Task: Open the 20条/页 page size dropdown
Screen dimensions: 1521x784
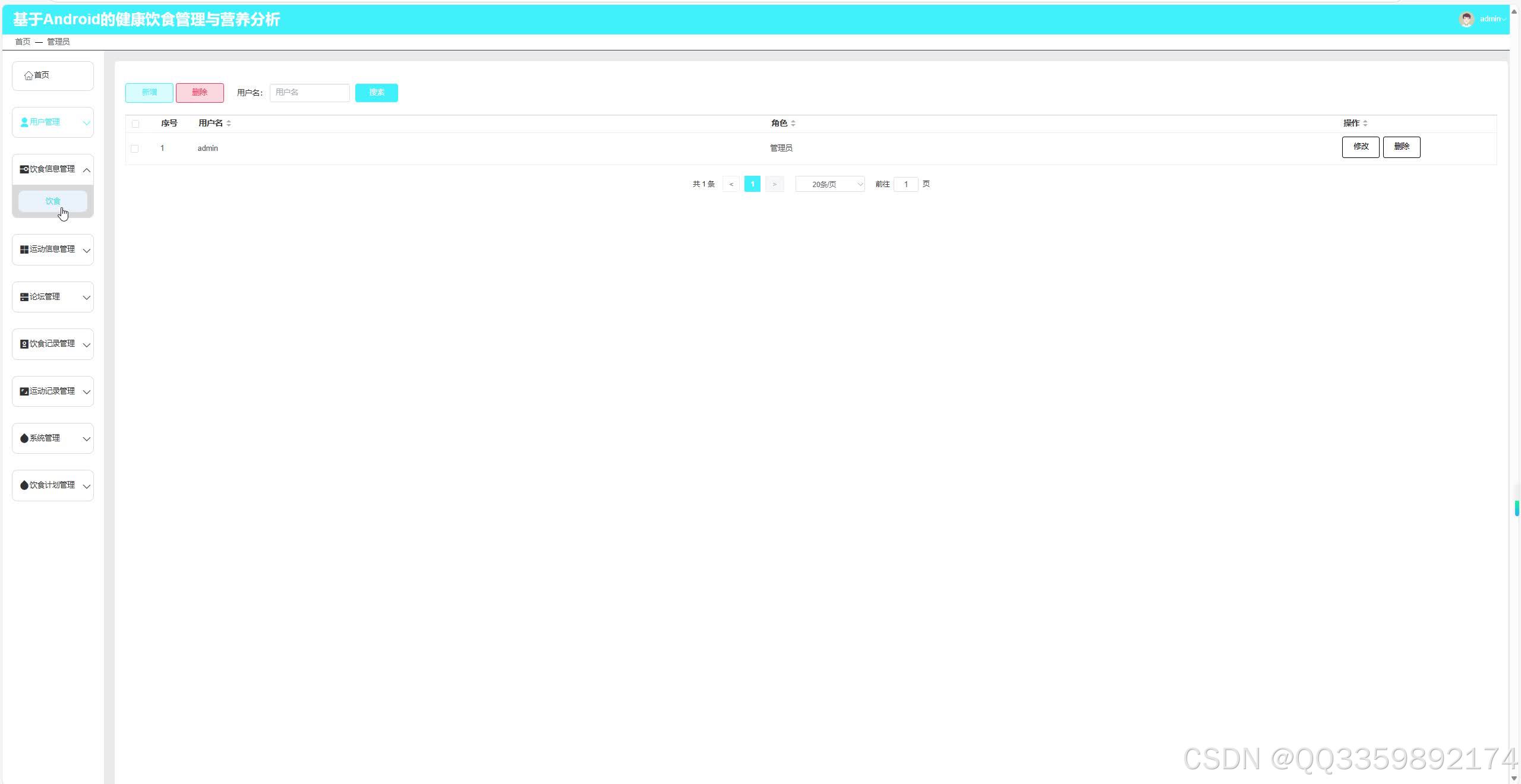Action: pyautogui.click(x=829, y=184)
